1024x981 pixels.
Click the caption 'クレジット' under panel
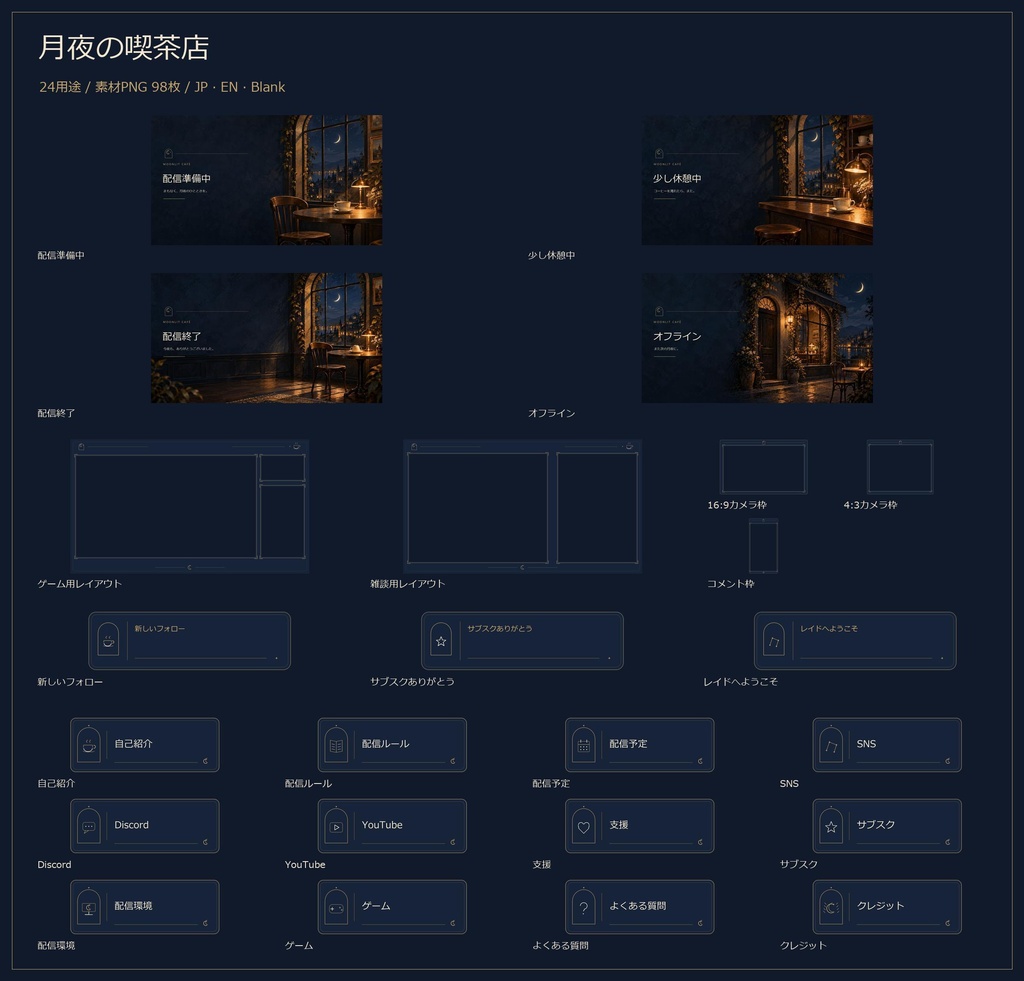803,945
